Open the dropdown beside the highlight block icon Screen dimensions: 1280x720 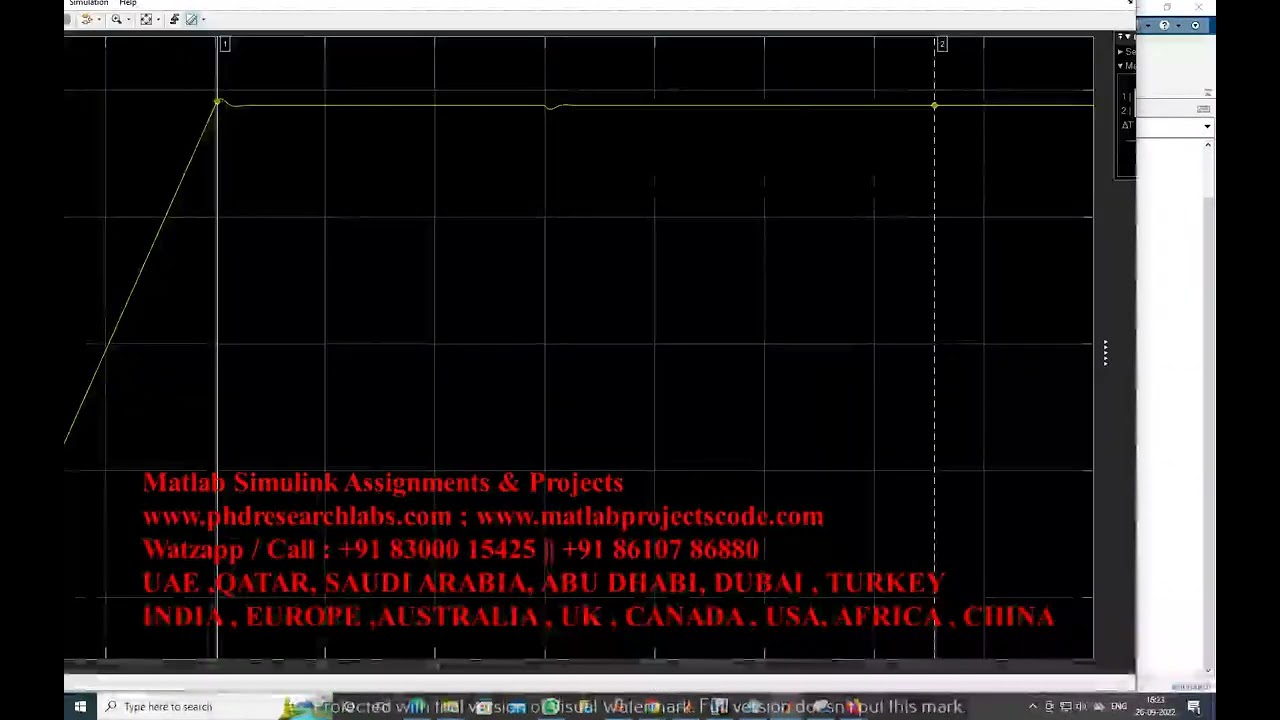pos(99,19)
